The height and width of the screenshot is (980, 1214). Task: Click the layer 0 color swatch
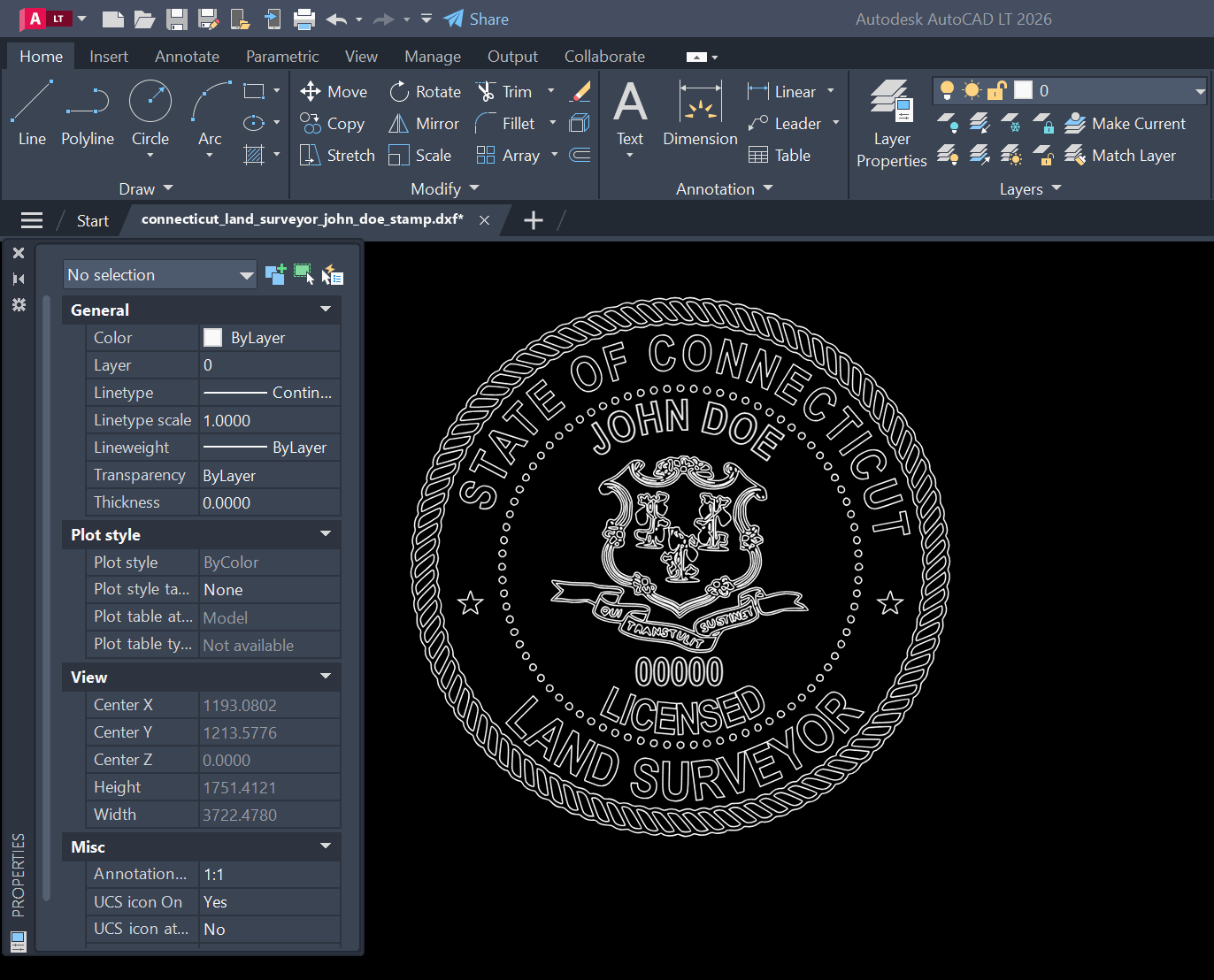point(1023,90)
